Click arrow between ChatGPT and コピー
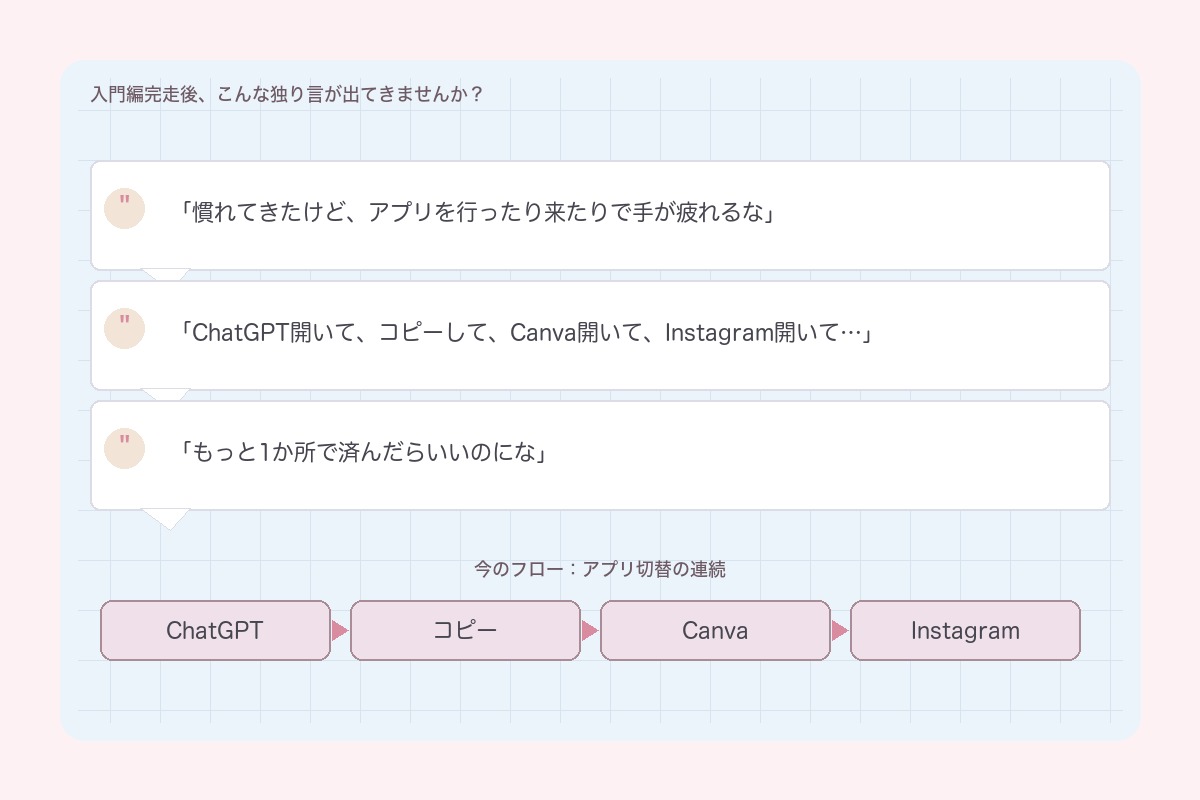Screen dimensions: 1200x800 click(x=340, y=631)
